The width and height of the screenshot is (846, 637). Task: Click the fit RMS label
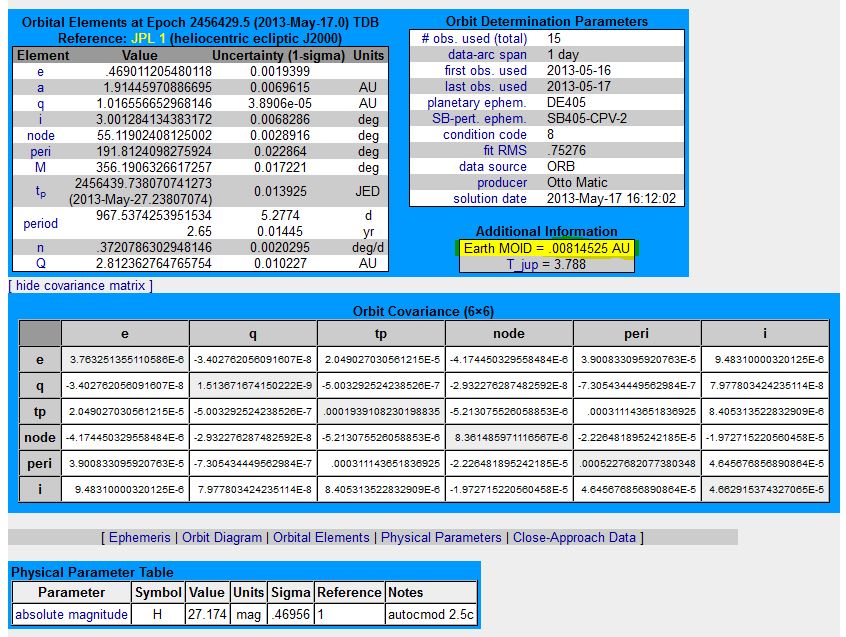[505, 150]
